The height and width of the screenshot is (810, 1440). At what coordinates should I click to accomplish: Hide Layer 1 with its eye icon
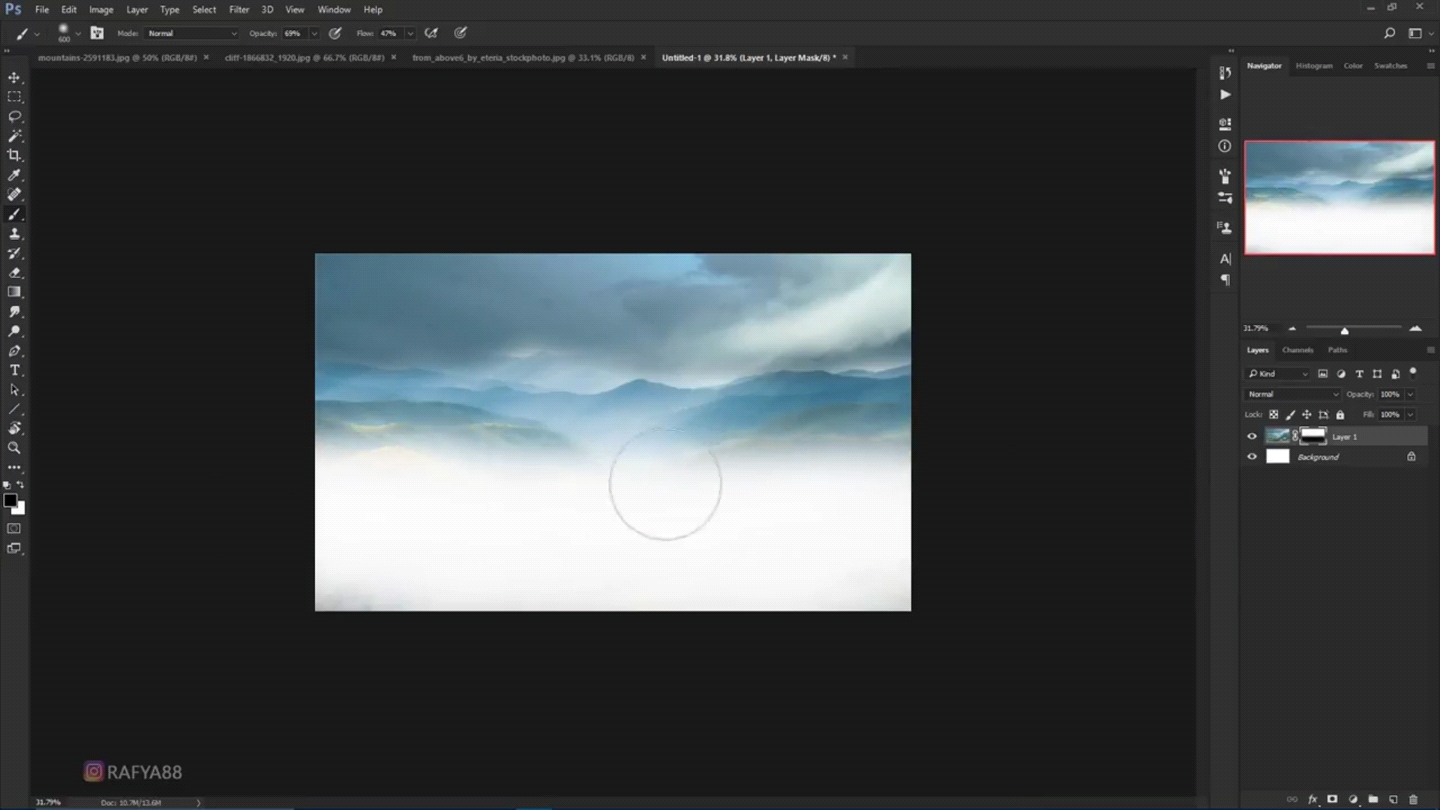1252,436
